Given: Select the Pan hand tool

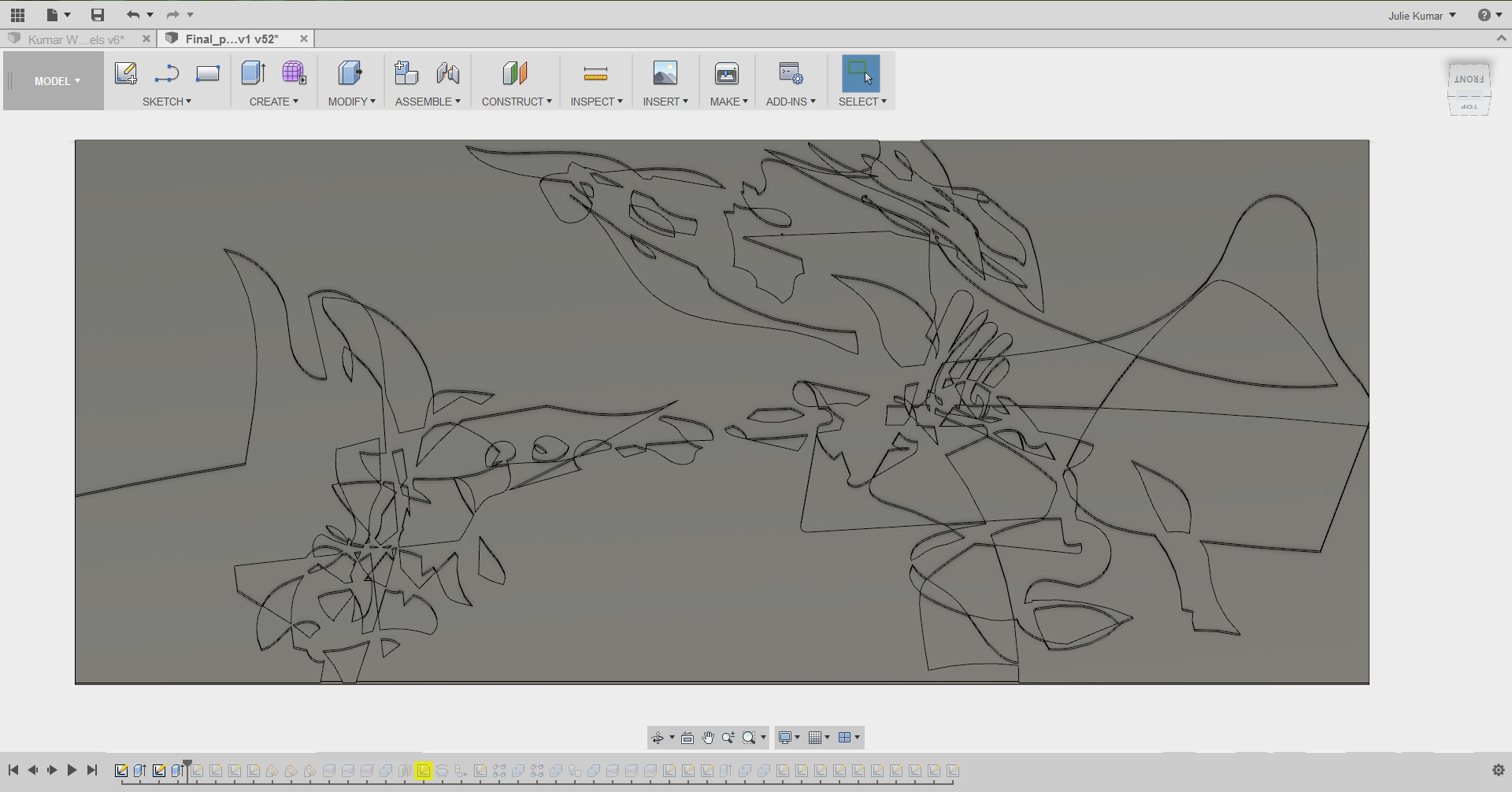Looking at the screenshot, I should pos(708,738).
